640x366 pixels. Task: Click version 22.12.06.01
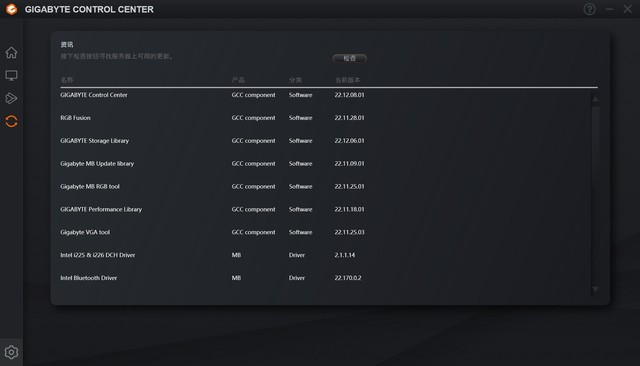[x=349, y=140]
